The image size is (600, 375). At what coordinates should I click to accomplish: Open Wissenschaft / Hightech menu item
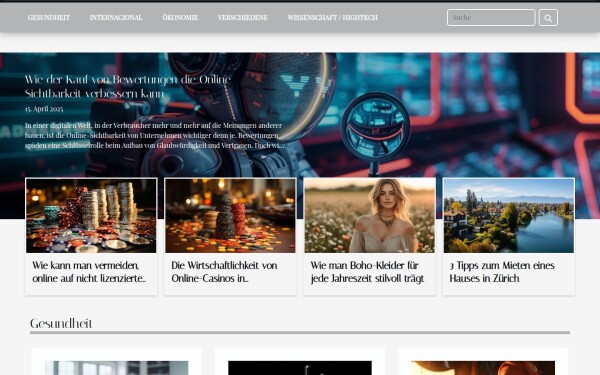click(x=333, y=18)
